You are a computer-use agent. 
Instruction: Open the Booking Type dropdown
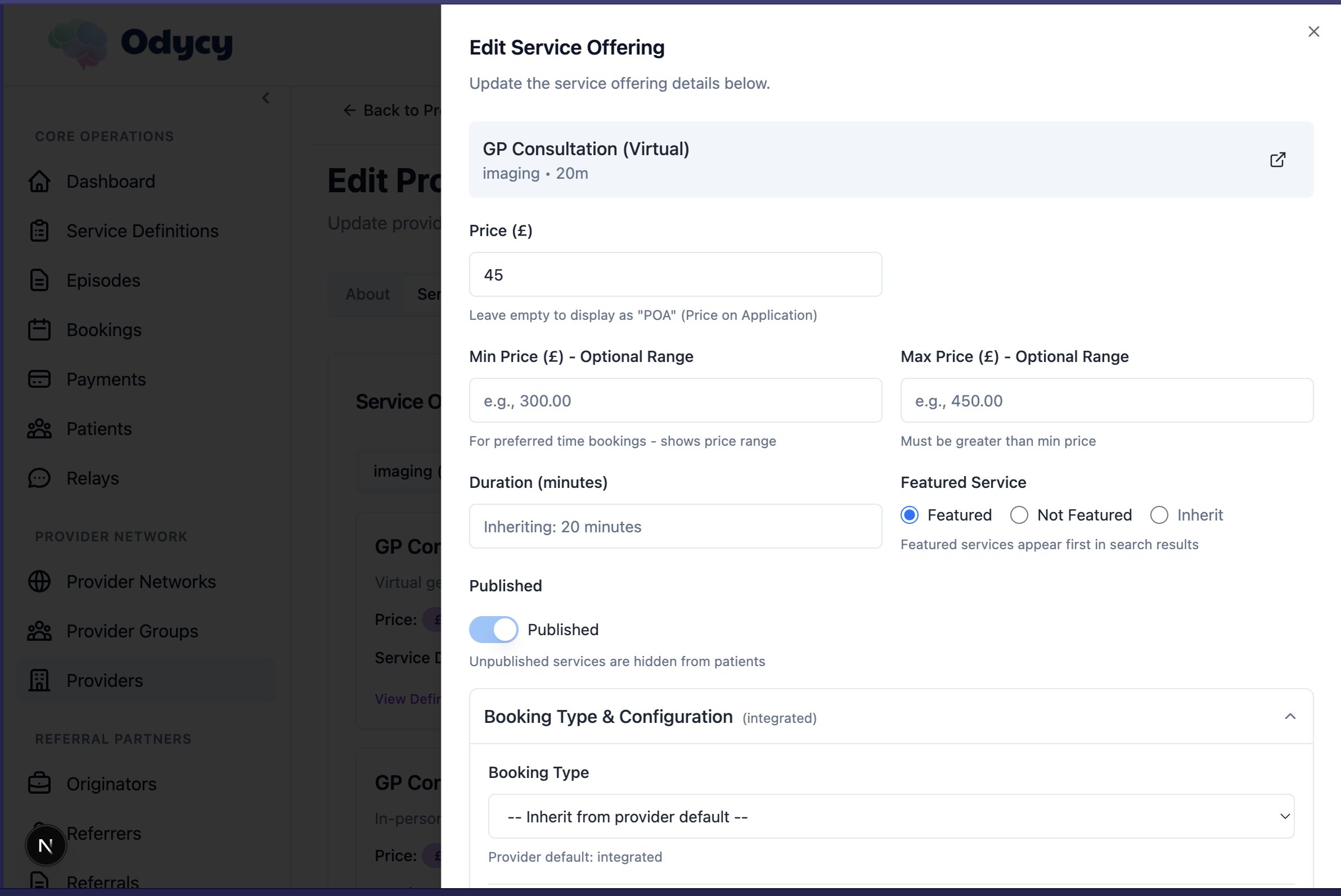[891, 816]
